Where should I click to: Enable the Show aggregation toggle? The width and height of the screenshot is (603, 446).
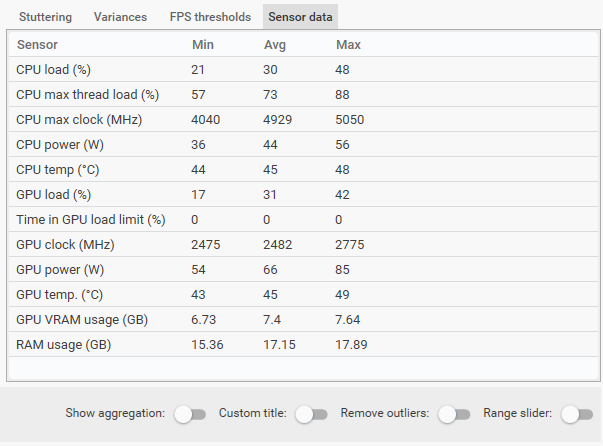(x=189, y=414)
